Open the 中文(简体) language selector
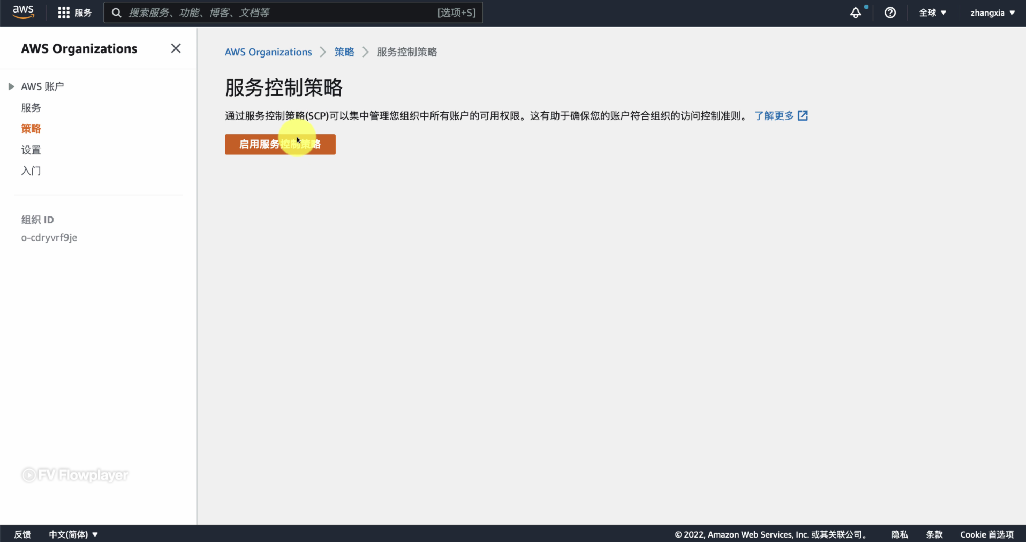The width and height of the screenshot is (1026, 542). 73,534
